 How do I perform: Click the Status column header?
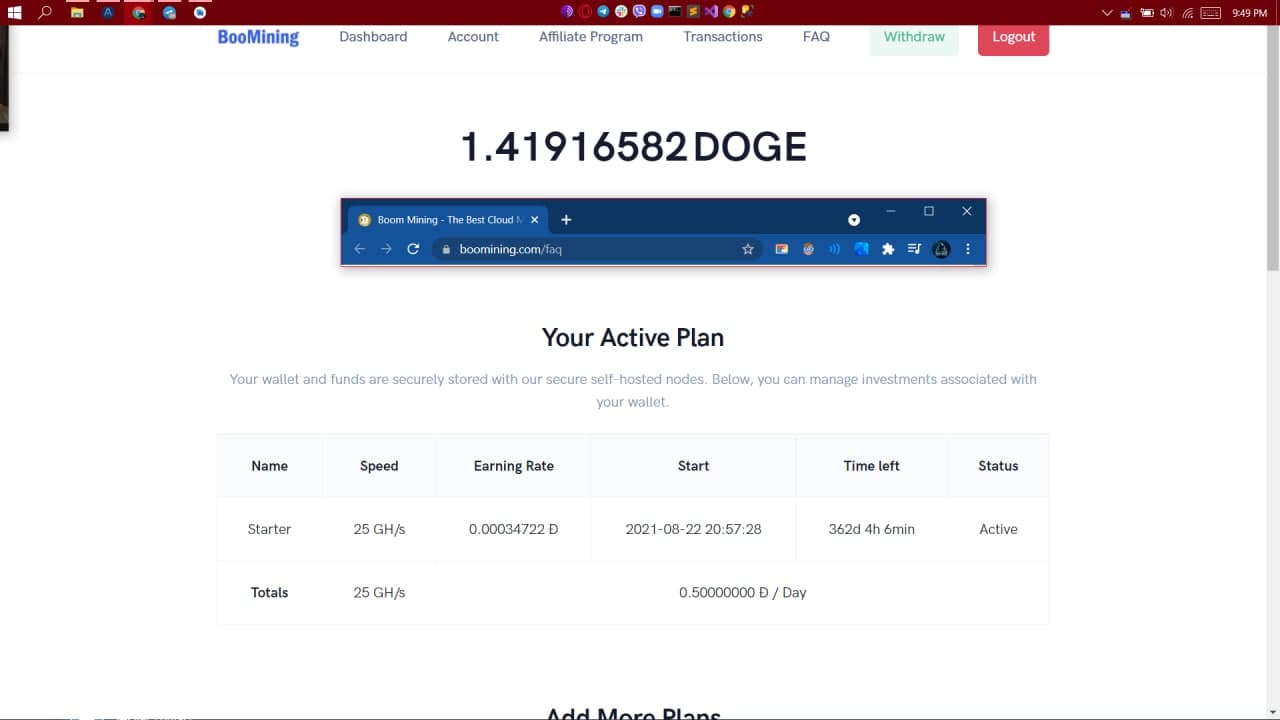tap(998, 466)
